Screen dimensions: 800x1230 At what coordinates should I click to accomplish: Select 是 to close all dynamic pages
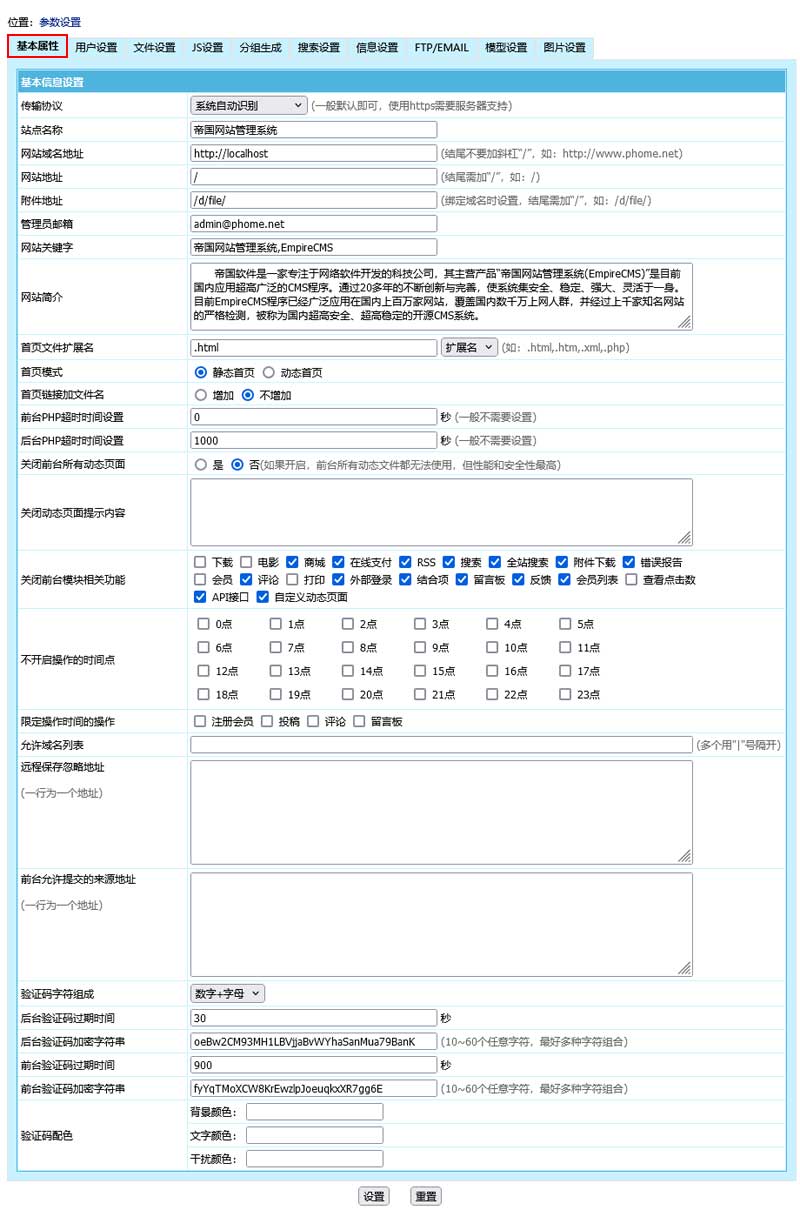pyautogui.click(x=201, y=465)
